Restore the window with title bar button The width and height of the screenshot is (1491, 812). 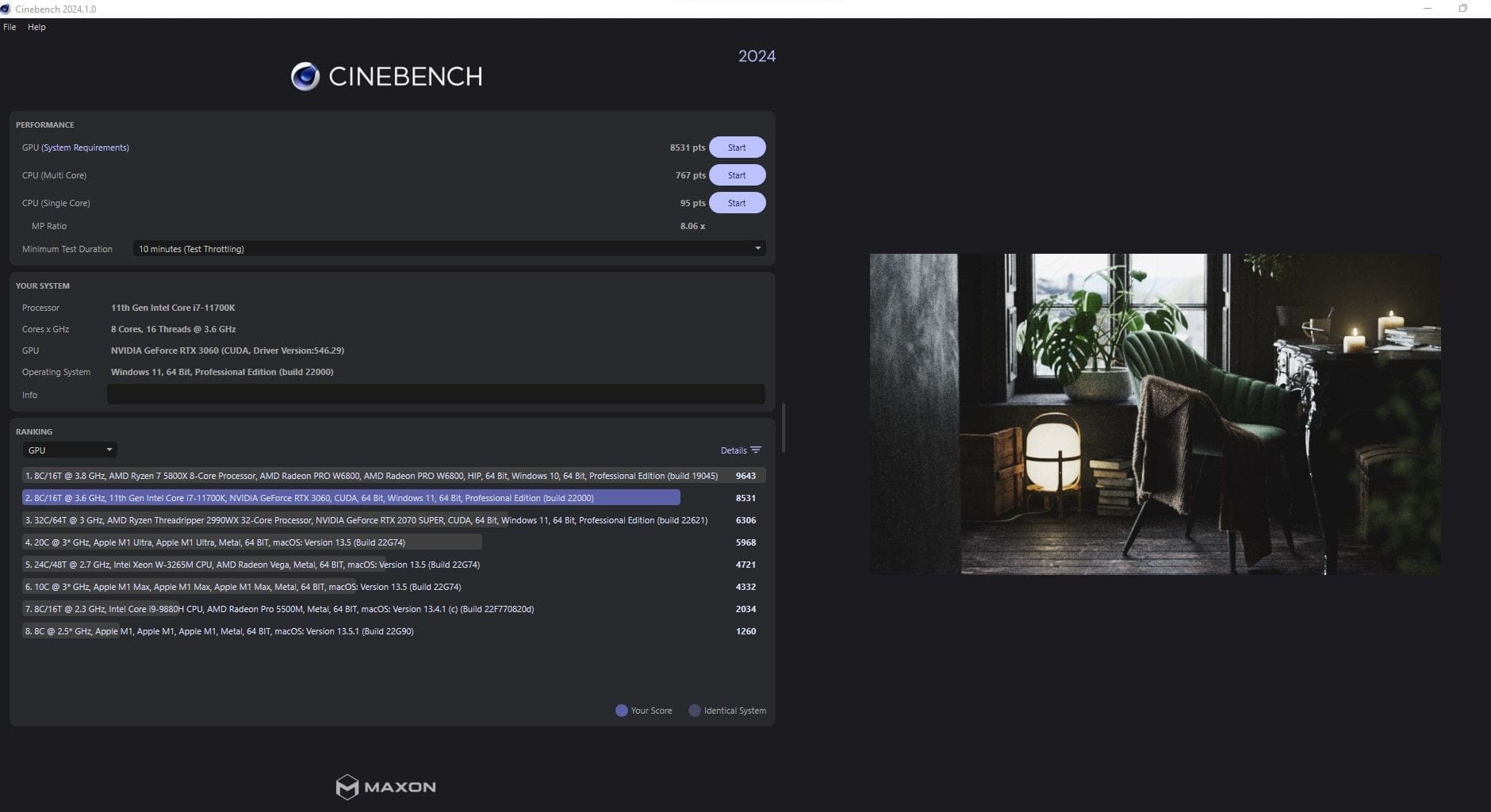pos(1462,9)
